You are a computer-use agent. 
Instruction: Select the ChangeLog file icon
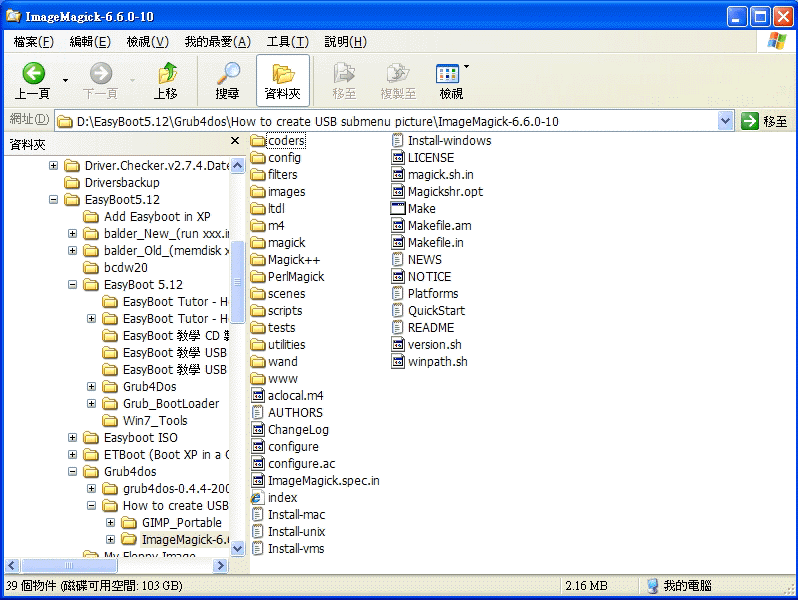(259, 430)
